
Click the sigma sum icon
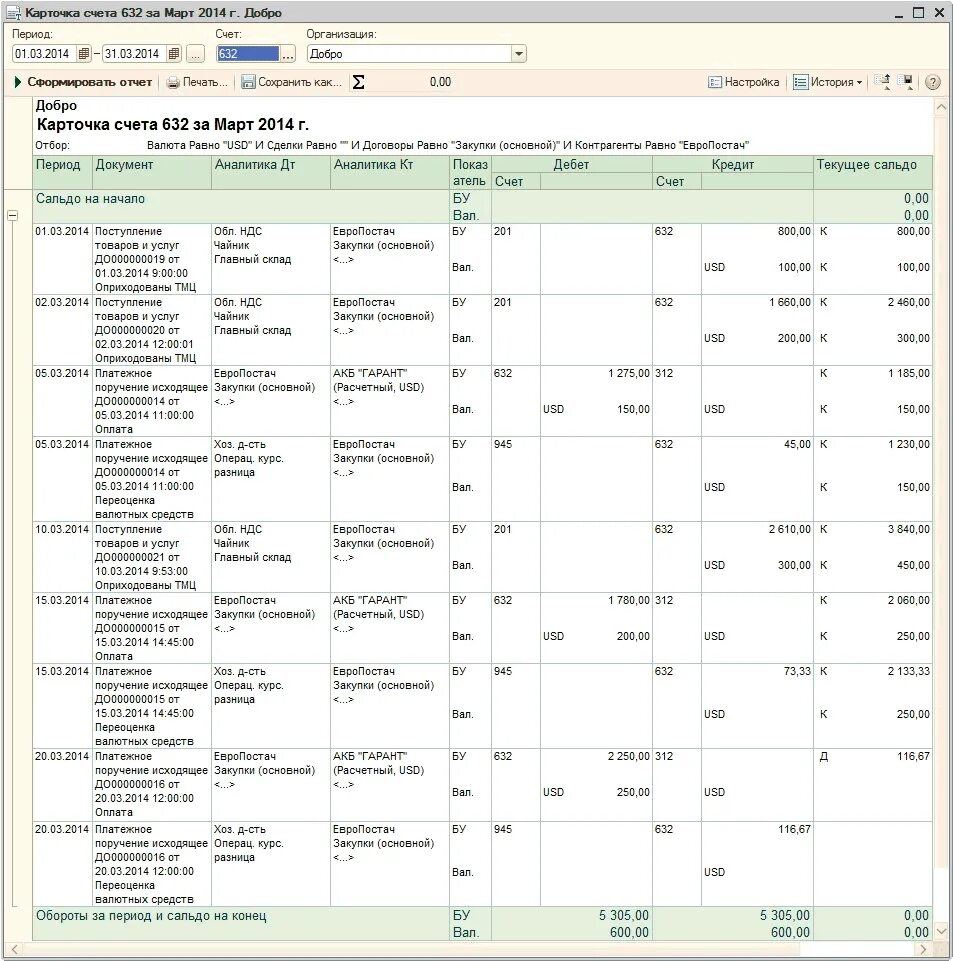[359, 82]
